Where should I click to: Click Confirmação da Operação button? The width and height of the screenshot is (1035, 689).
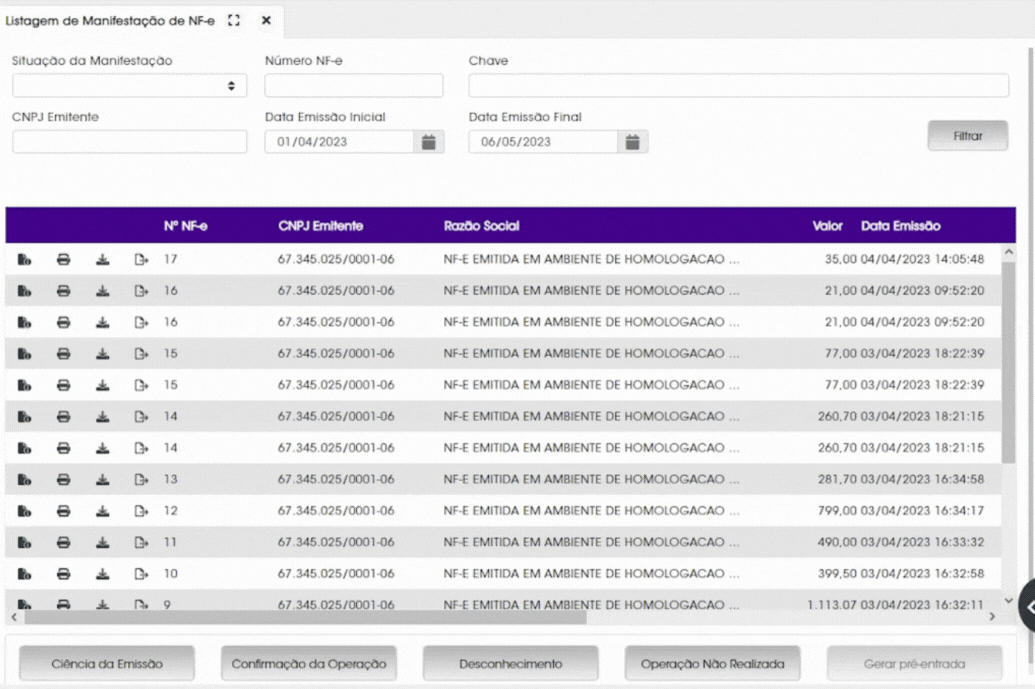click(x=309, y=664)
